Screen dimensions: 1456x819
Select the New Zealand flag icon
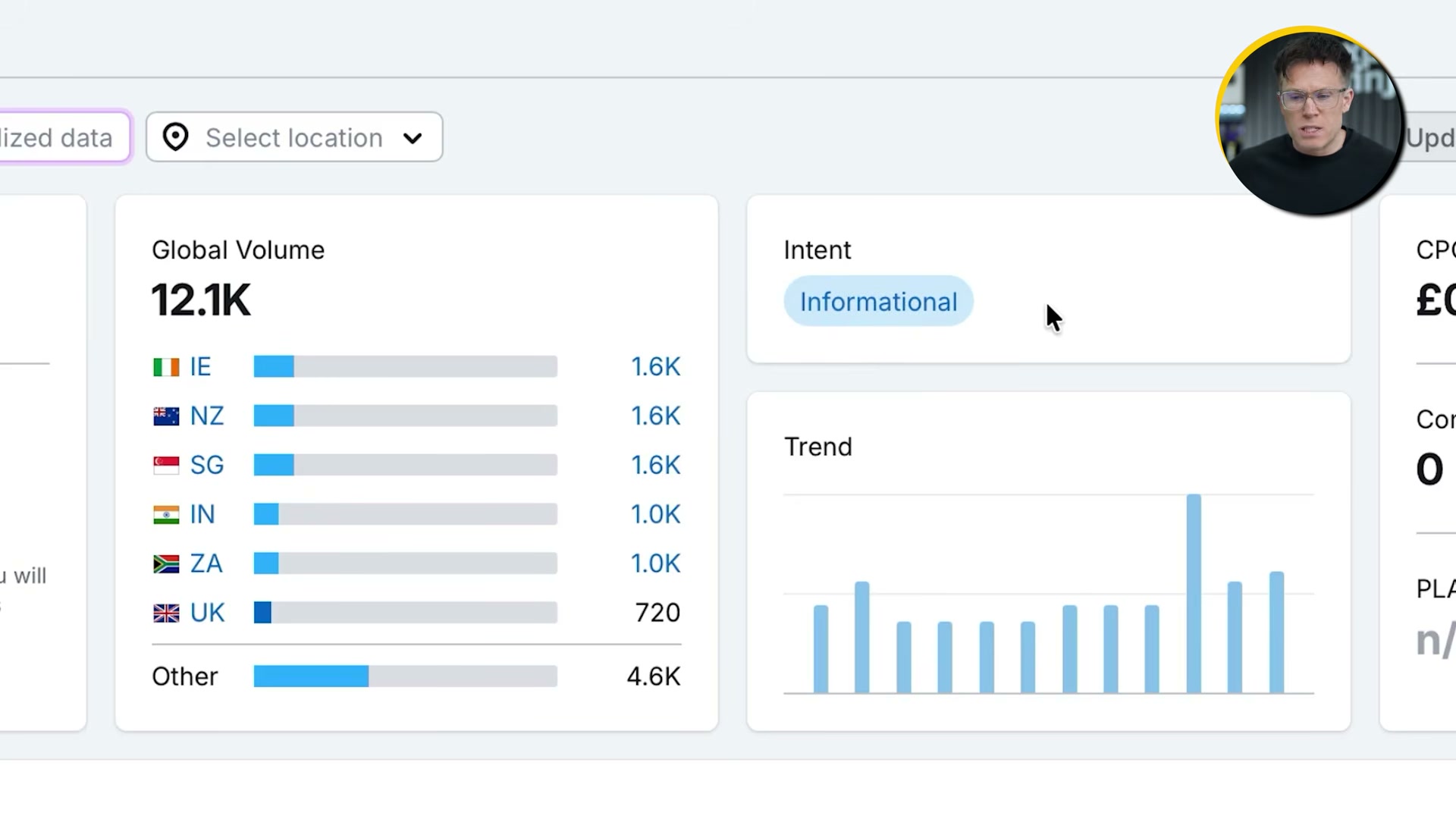[165, 416]
